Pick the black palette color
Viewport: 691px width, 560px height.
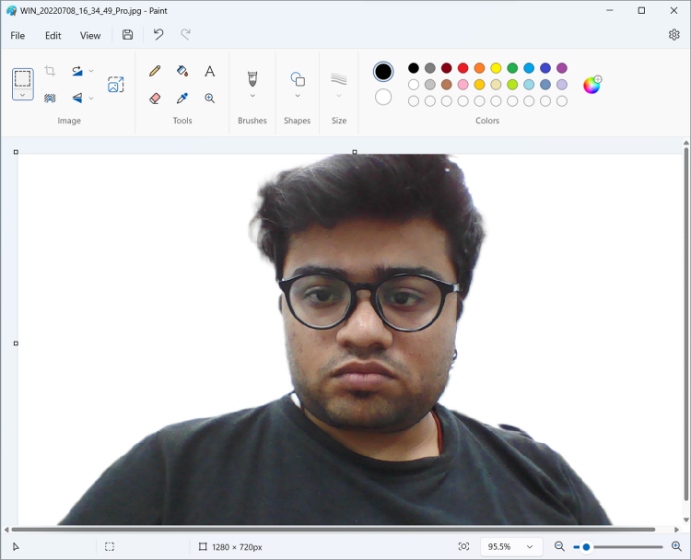coord(413,68)
